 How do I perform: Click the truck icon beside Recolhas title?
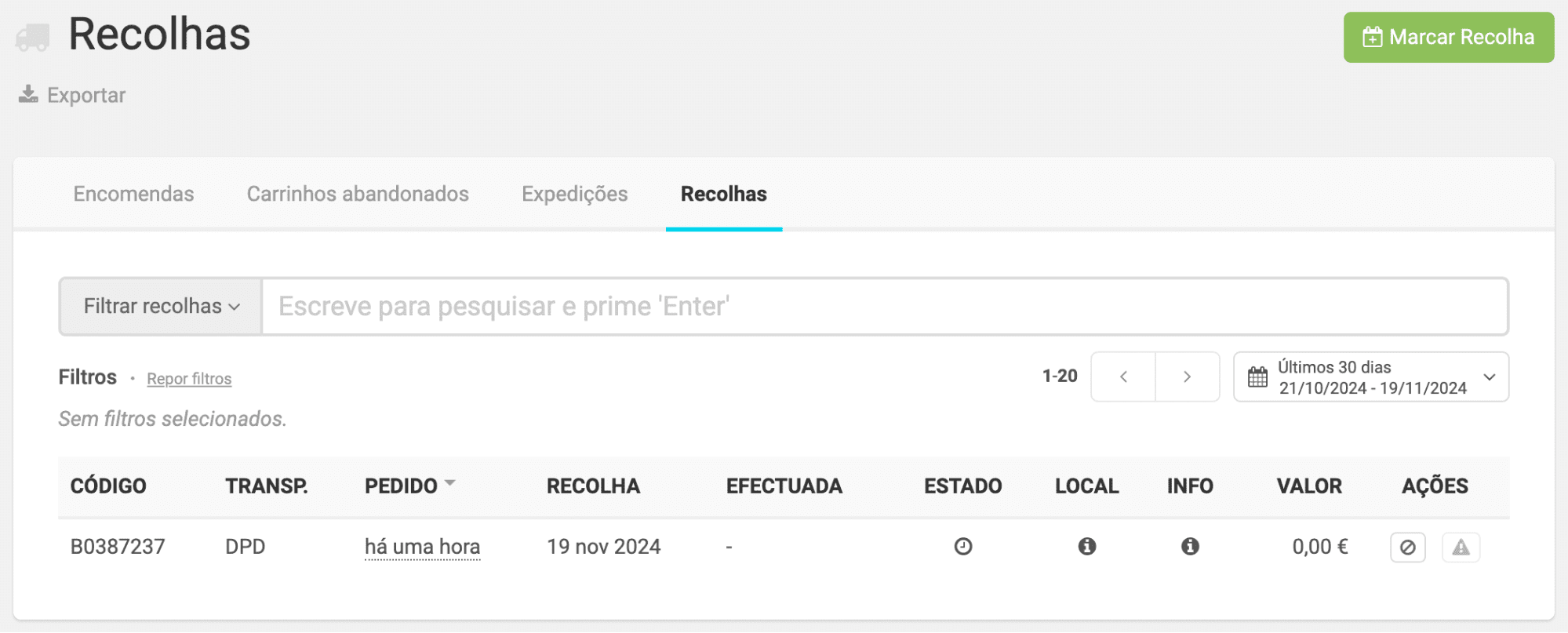point(33,37)
